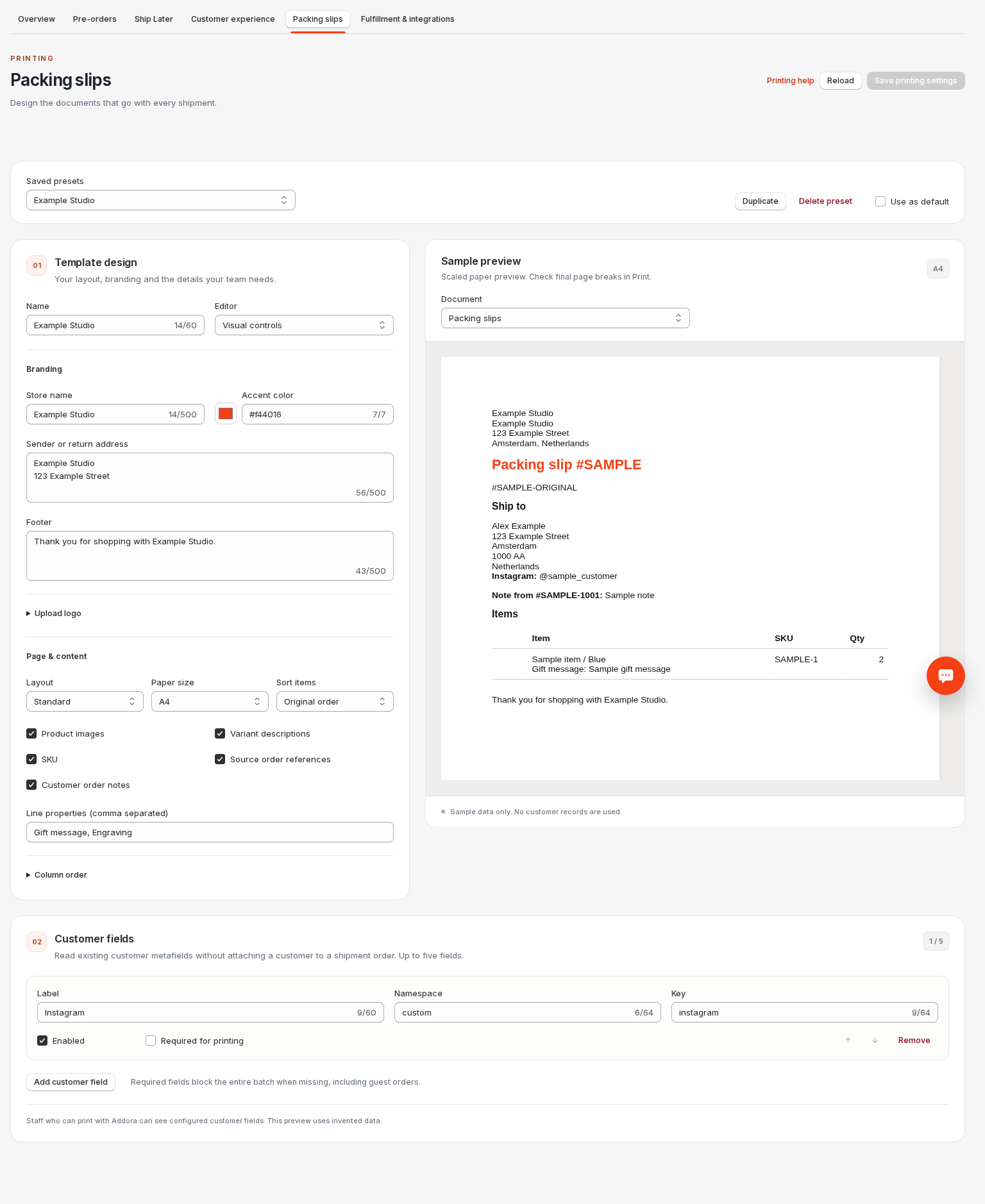985x1204 pixels.
Task: Remove the Instagram customer field
Action: point(914,1041)
